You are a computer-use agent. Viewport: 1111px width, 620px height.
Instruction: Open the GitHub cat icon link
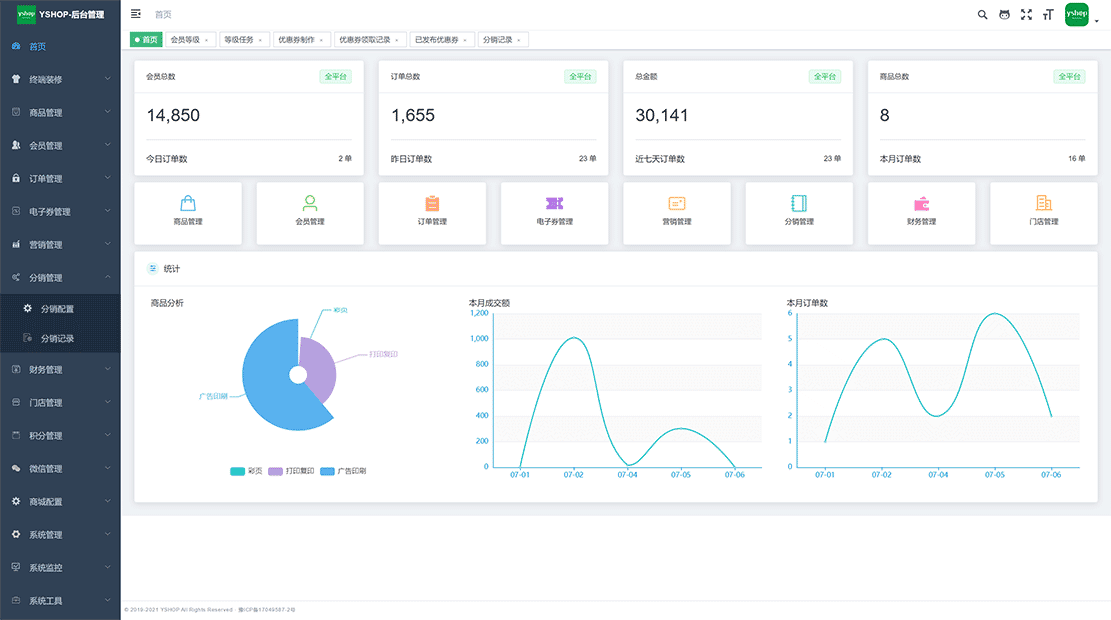click(1004, 15)
